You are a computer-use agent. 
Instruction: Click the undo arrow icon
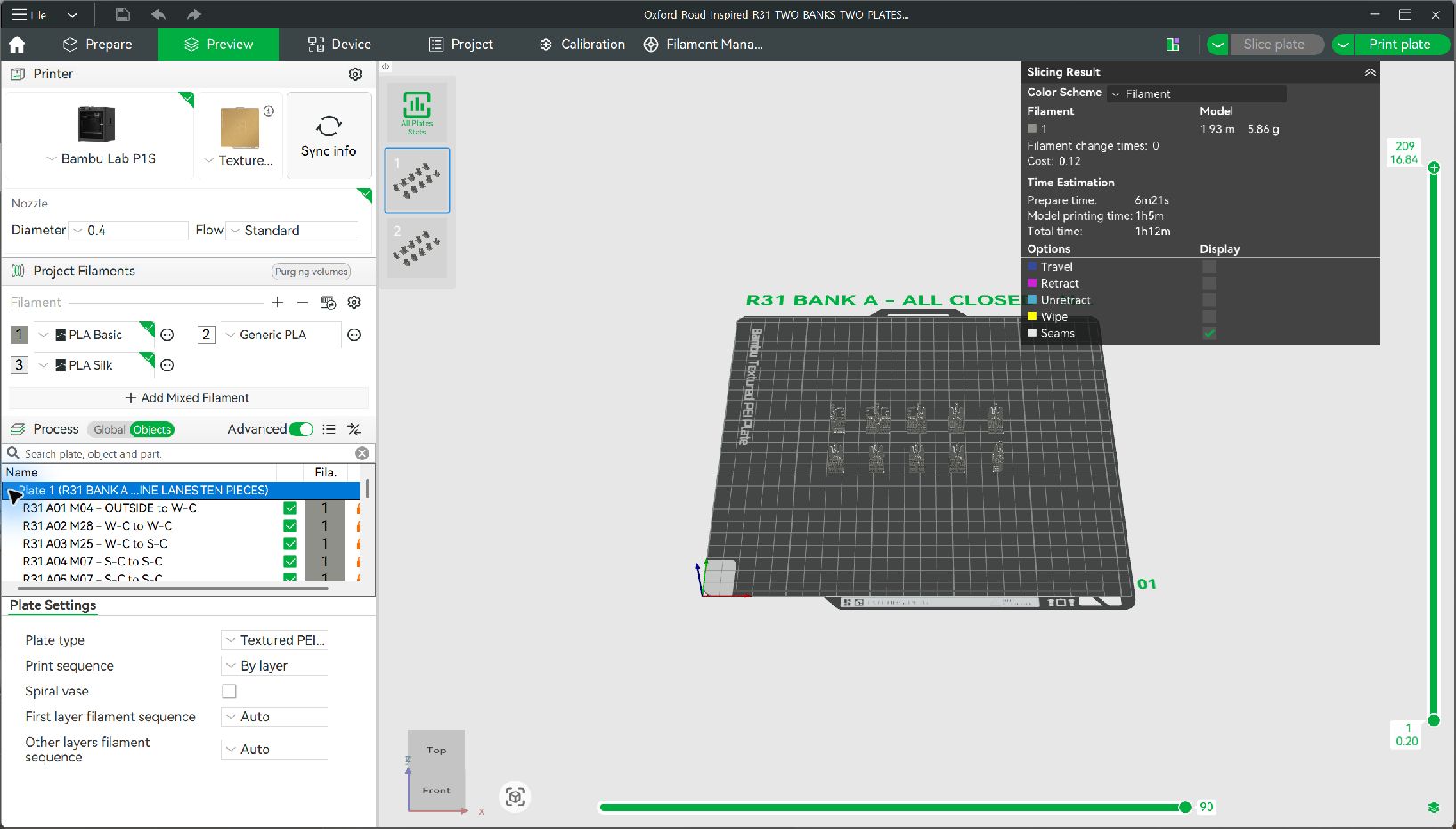[159, 14]
